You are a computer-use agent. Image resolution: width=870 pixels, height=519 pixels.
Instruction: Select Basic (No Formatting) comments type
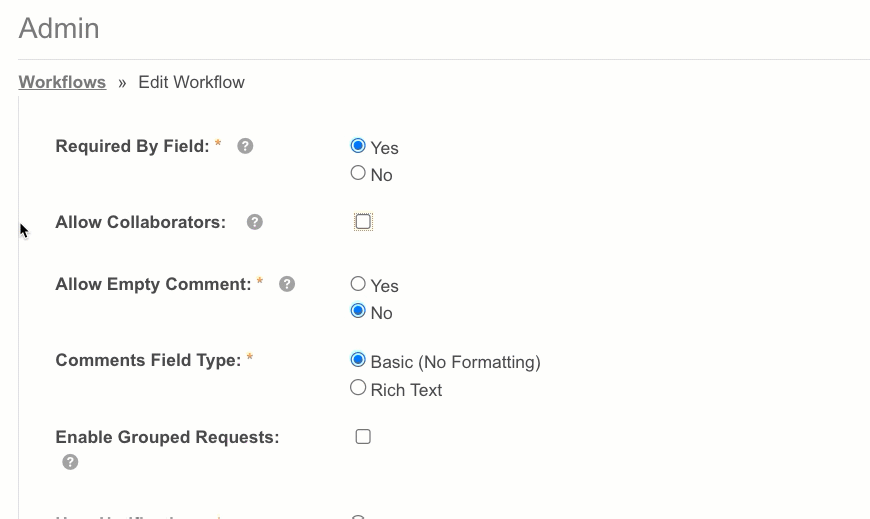click(358, 360)
